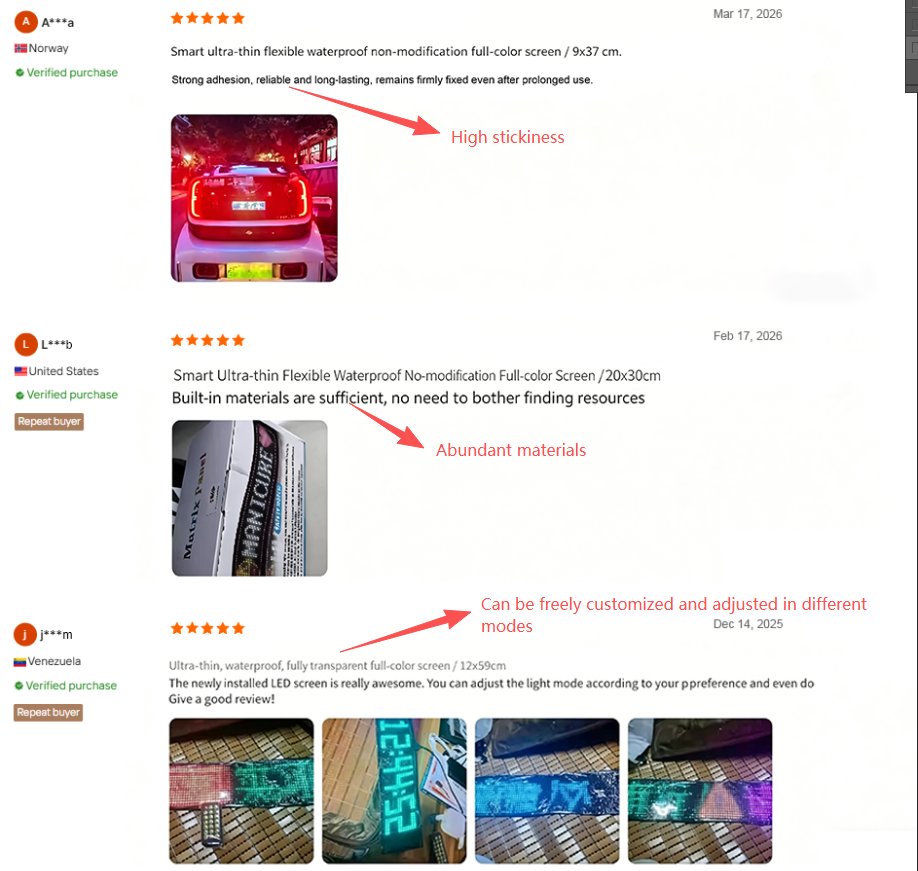Click the five-star rating dated Feb 17, 2026
Viewport: 918px width, 871px height.
click(207, 340)
